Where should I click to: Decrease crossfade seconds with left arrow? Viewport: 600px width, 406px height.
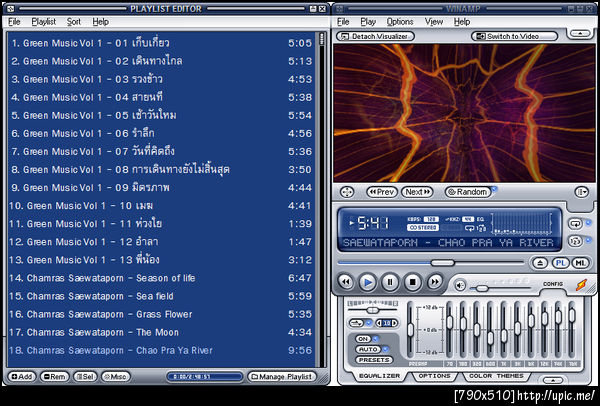(379, 323)
